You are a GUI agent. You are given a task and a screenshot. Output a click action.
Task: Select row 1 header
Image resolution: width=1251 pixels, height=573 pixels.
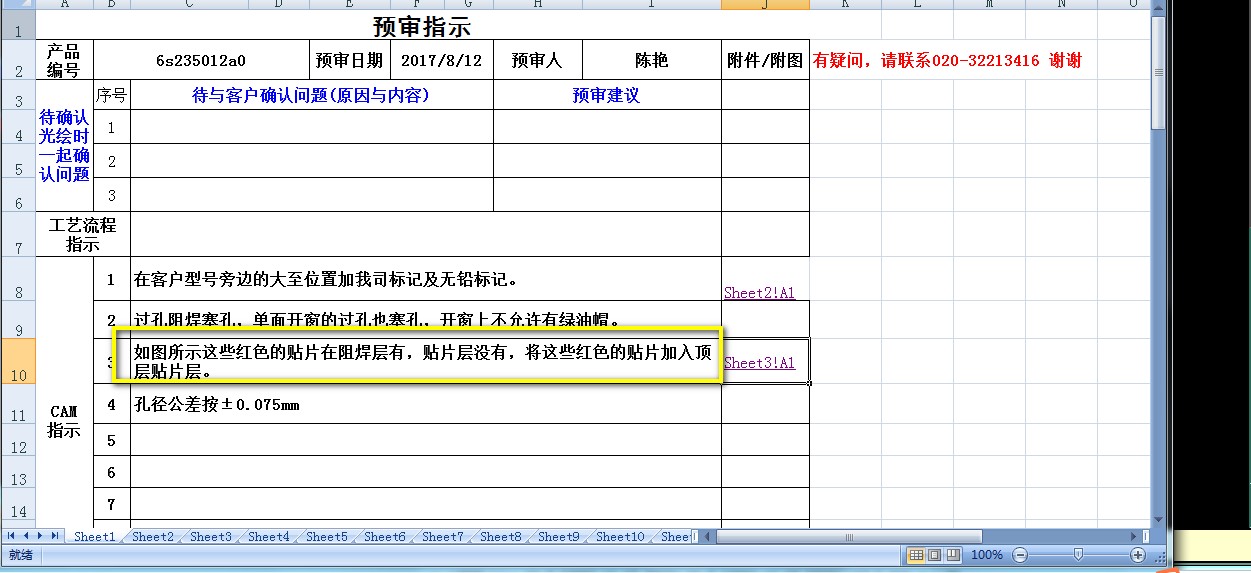pos(17,26)
